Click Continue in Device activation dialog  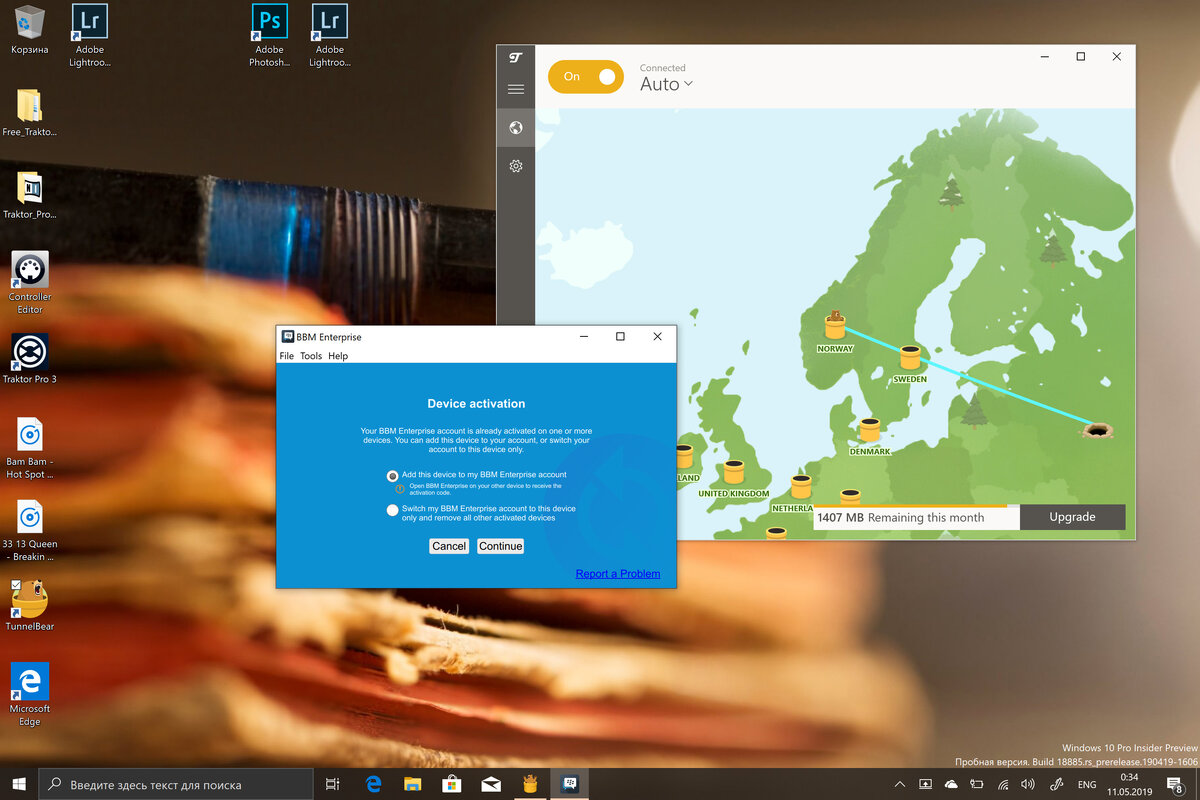(501, 546)
